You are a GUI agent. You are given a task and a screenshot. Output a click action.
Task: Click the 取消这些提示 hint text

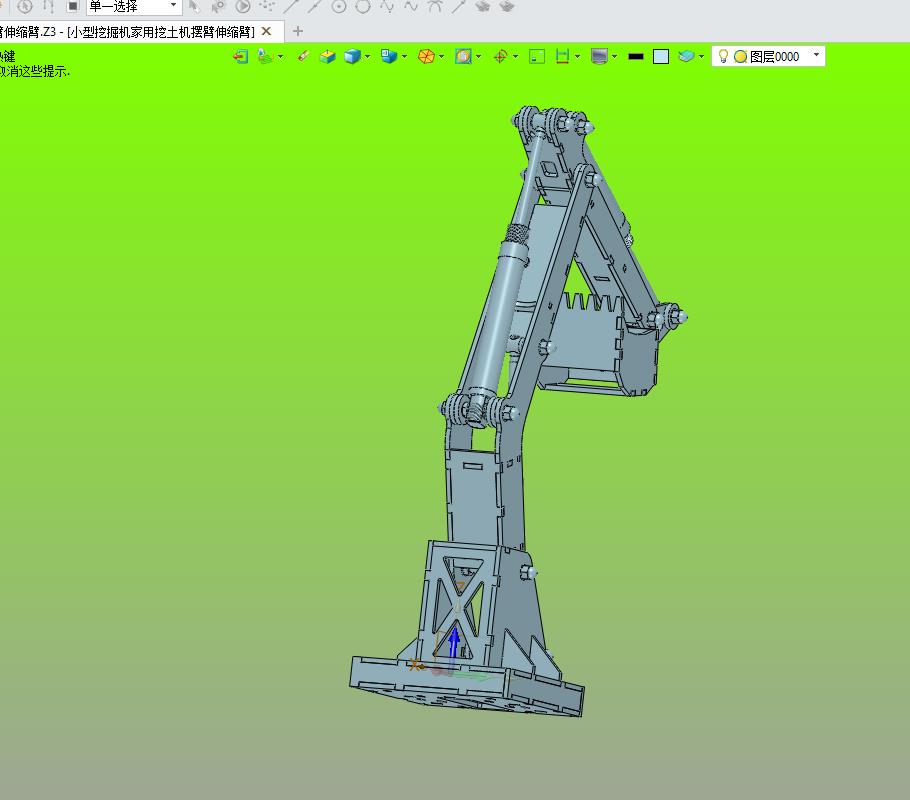(x=34, y=71)
